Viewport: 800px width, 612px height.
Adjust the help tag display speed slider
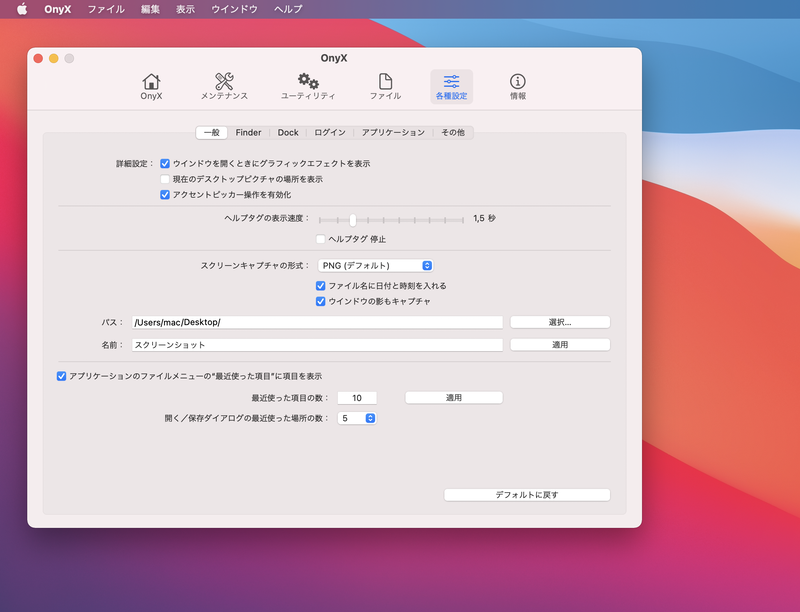(x=351, y=219)
